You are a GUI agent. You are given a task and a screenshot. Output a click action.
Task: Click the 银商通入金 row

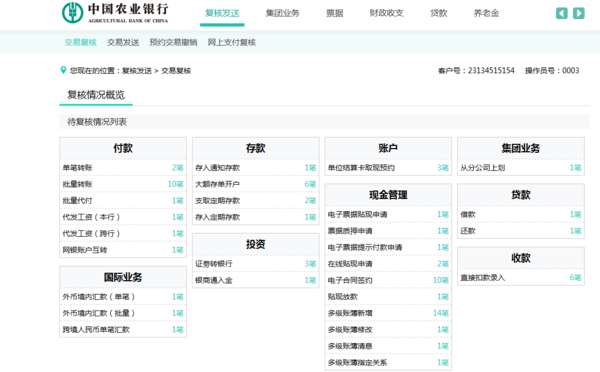click(256, 280)
